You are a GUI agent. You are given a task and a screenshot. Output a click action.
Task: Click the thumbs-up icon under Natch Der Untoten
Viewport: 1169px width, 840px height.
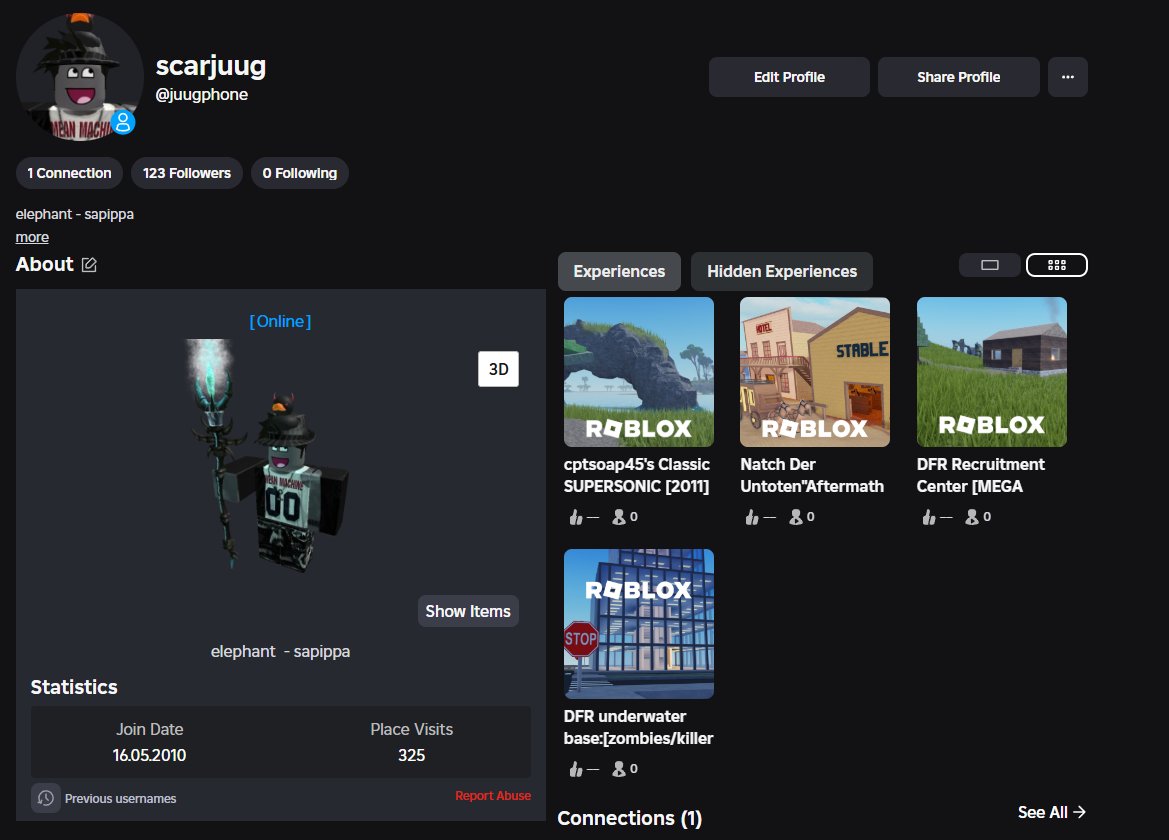751,518
